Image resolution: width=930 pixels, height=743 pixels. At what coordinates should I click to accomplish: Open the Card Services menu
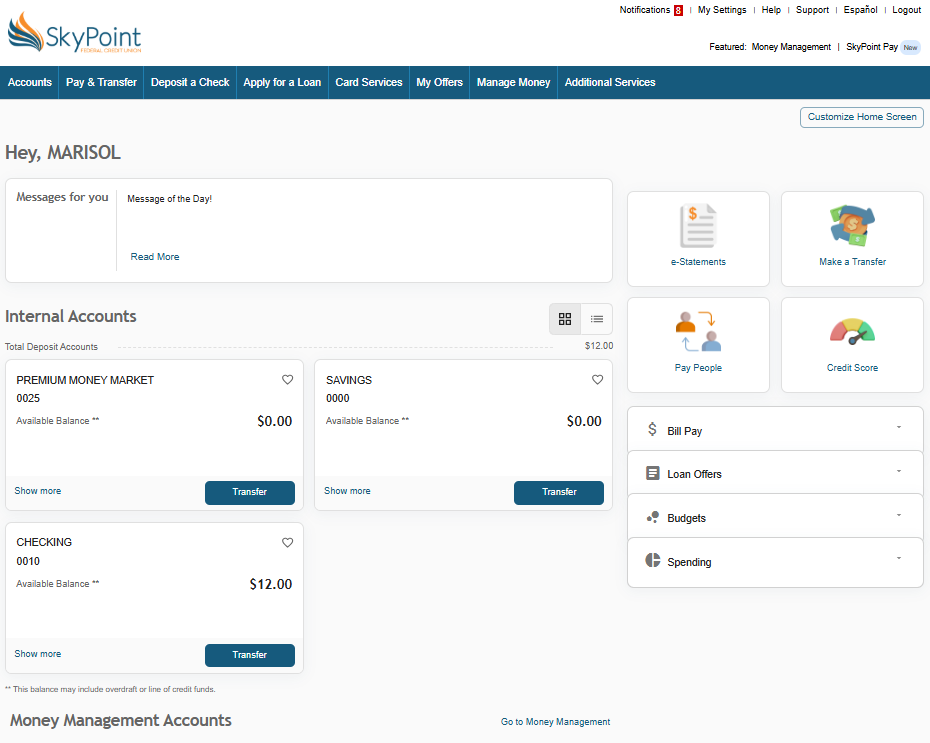point(369,82)
